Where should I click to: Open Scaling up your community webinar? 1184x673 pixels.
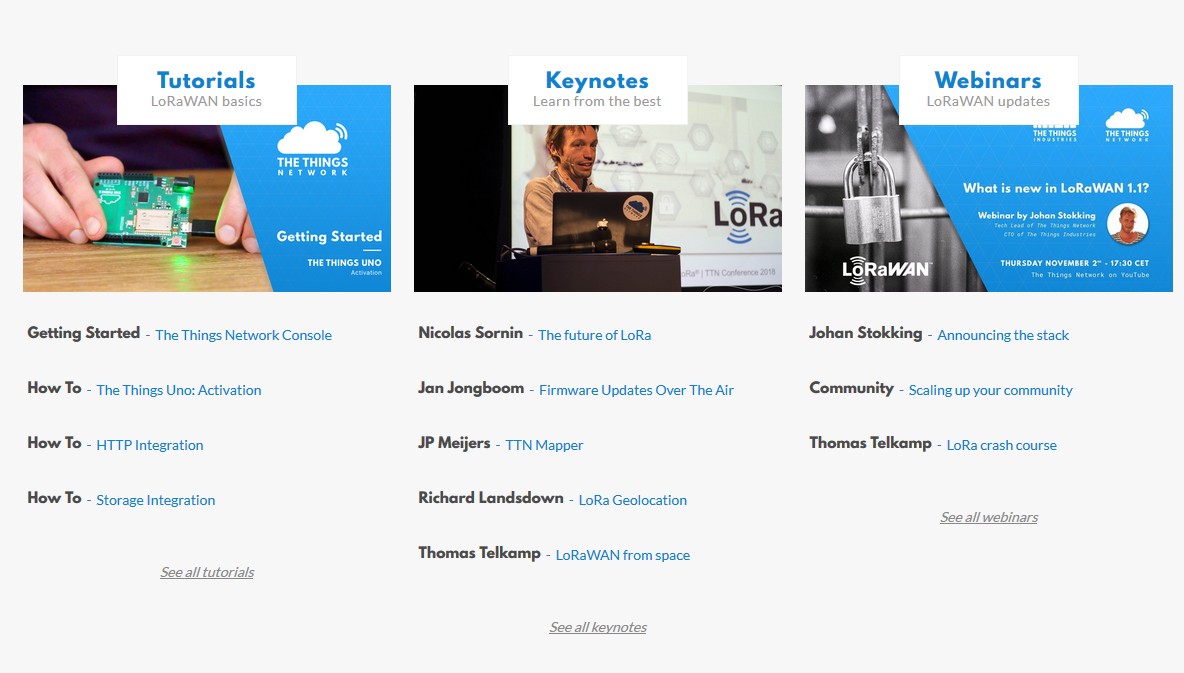click(x=991, y=391)
